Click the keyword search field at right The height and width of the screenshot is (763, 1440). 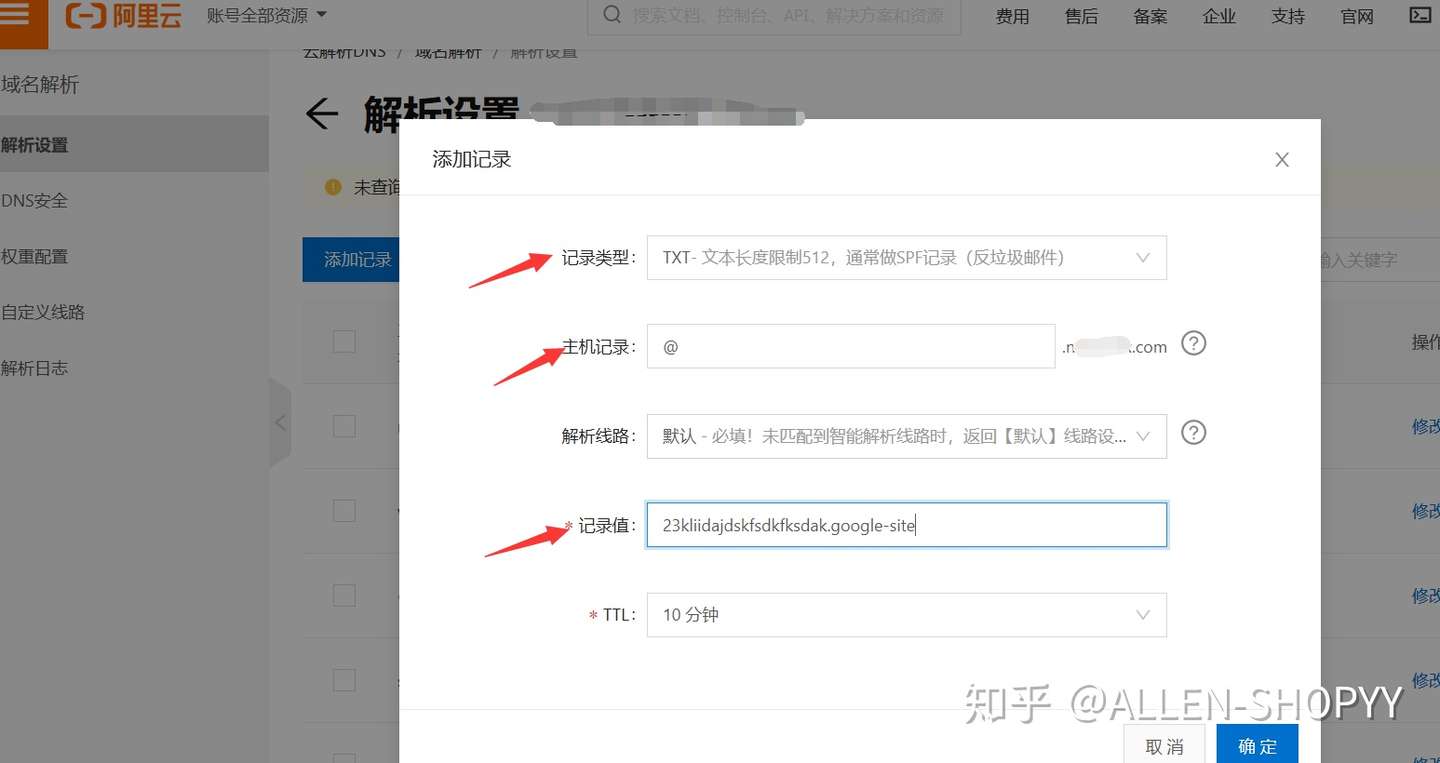coord(1380,260)
